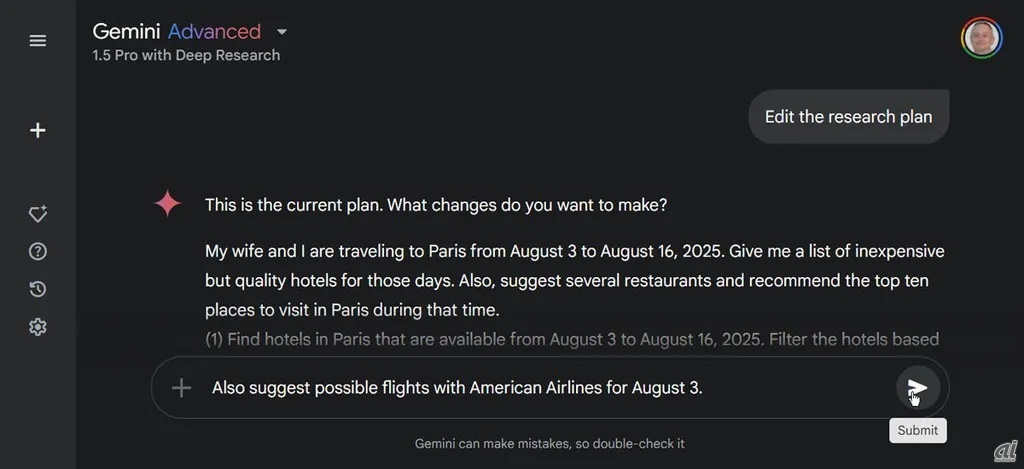Click the 1.5 Pro with Deep Research label
The height and width of the screenshot is (469, 1024).
point(186,55)
